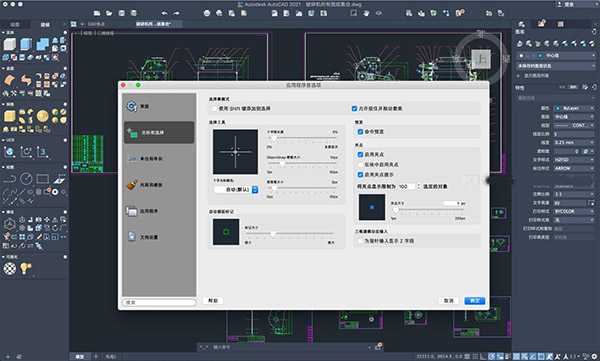600x361 pixels.
Task: Click the blue OK button
Action: click(474, 301)
